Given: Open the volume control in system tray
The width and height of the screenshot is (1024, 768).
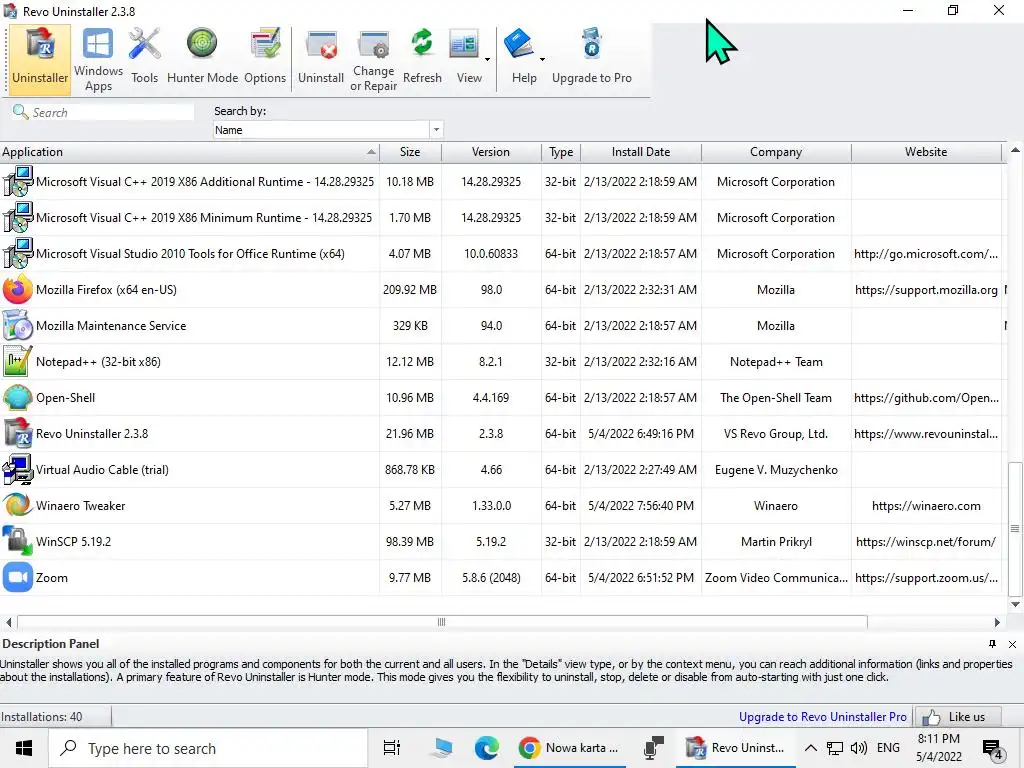Looking at the screenshot, I should click(859, 748).
